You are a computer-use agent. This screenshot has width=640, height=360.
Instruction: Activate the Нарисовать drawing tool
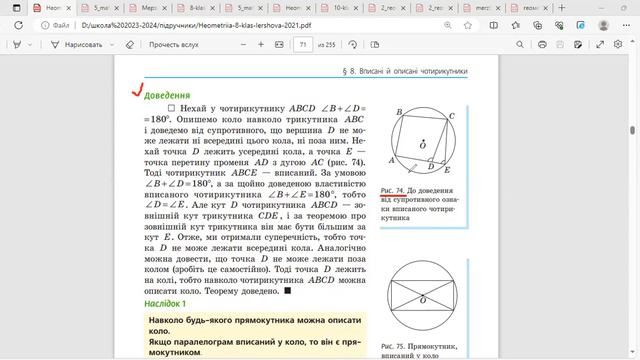(76, 44)
